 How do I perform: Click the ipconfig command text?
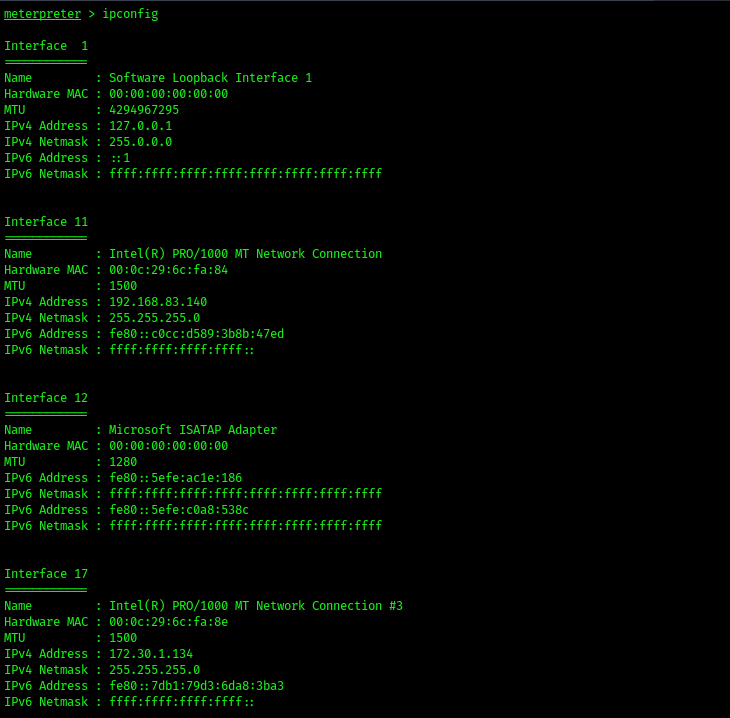click(x=130, y=14)
